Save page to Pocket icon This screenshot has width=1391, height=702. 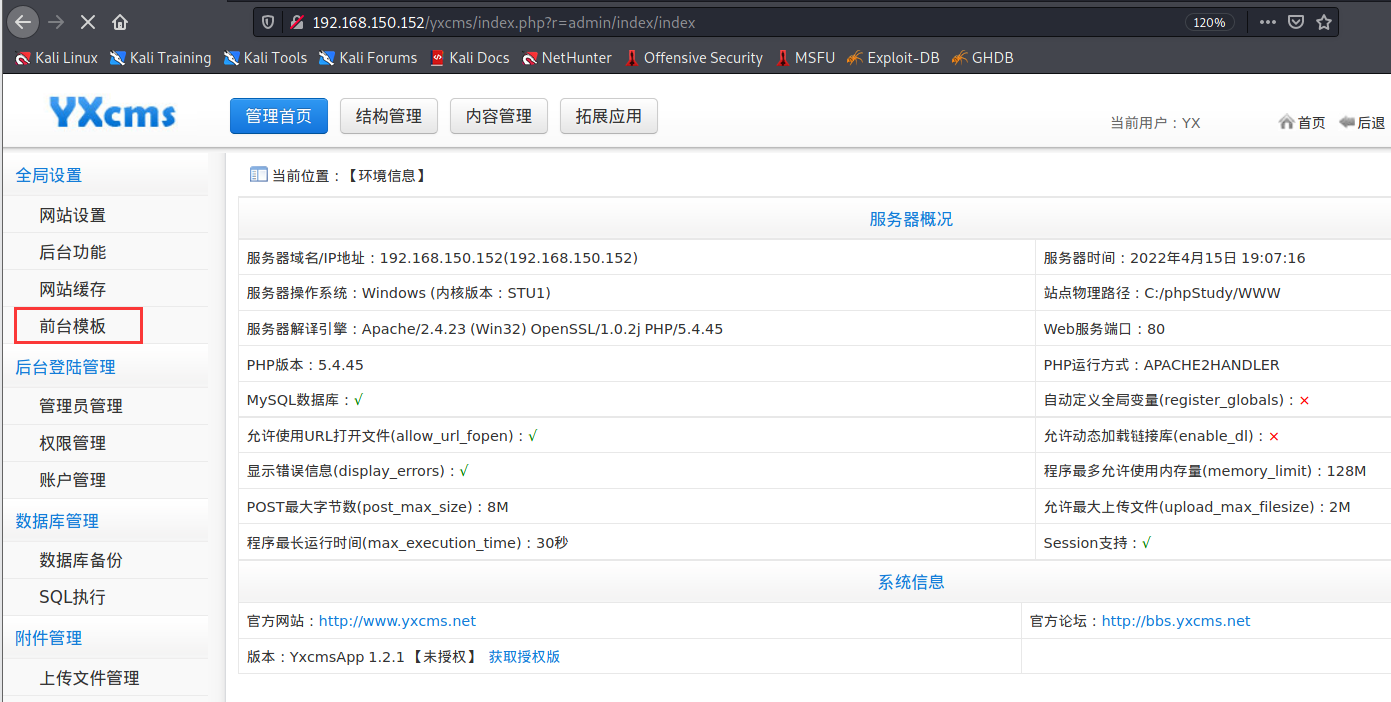(1296, 22)
